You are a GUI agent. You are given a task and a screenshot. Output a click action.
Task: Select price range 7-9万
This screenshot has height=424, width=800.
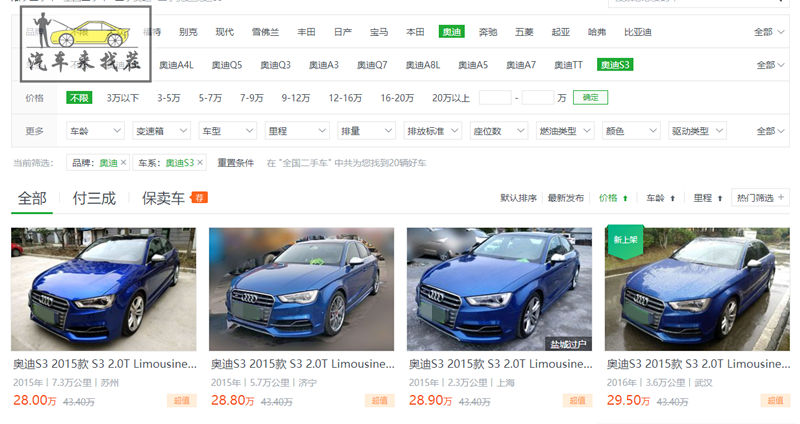252,98
